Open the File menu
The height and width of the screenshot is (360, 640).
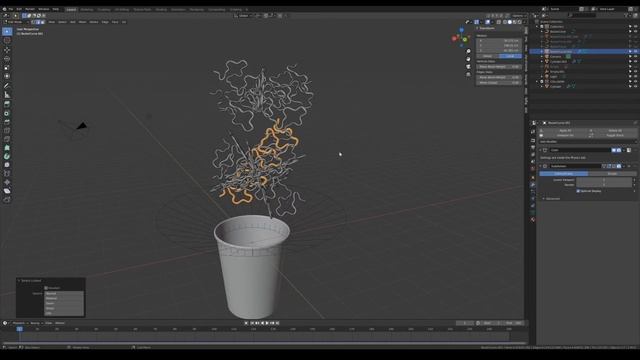tap(11, 9)
